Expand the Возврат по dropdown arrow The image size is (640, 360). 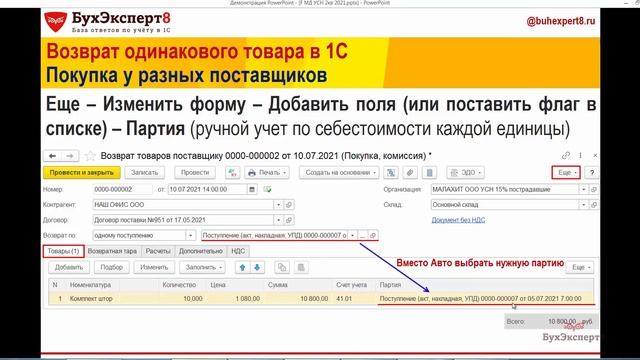pyautogui.click(x=190, y=236)
